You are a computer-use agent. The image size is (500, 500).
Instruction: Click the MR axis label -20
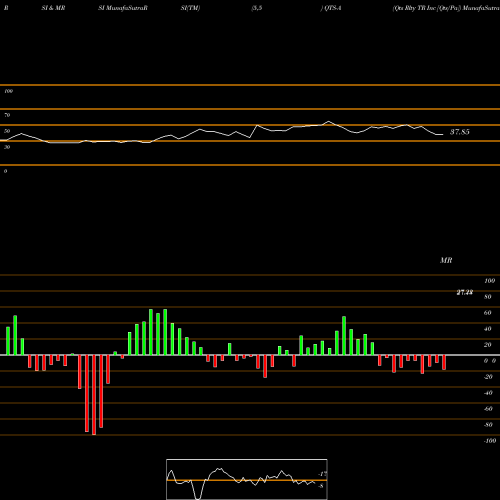pyautogui.click(x=488, y=377)
